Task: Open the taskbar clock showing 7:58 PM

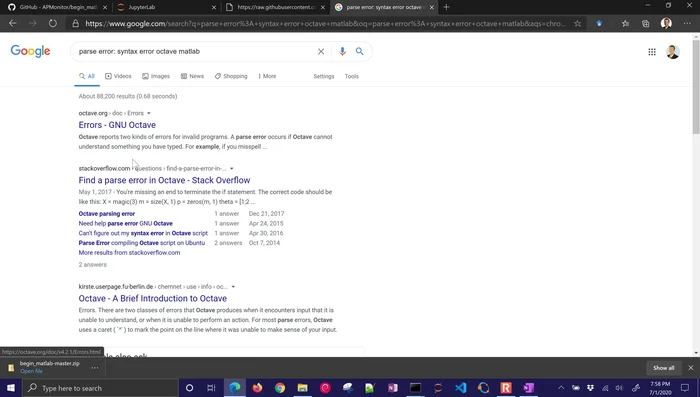Action: pyautogui.click(x=660, y=388)
